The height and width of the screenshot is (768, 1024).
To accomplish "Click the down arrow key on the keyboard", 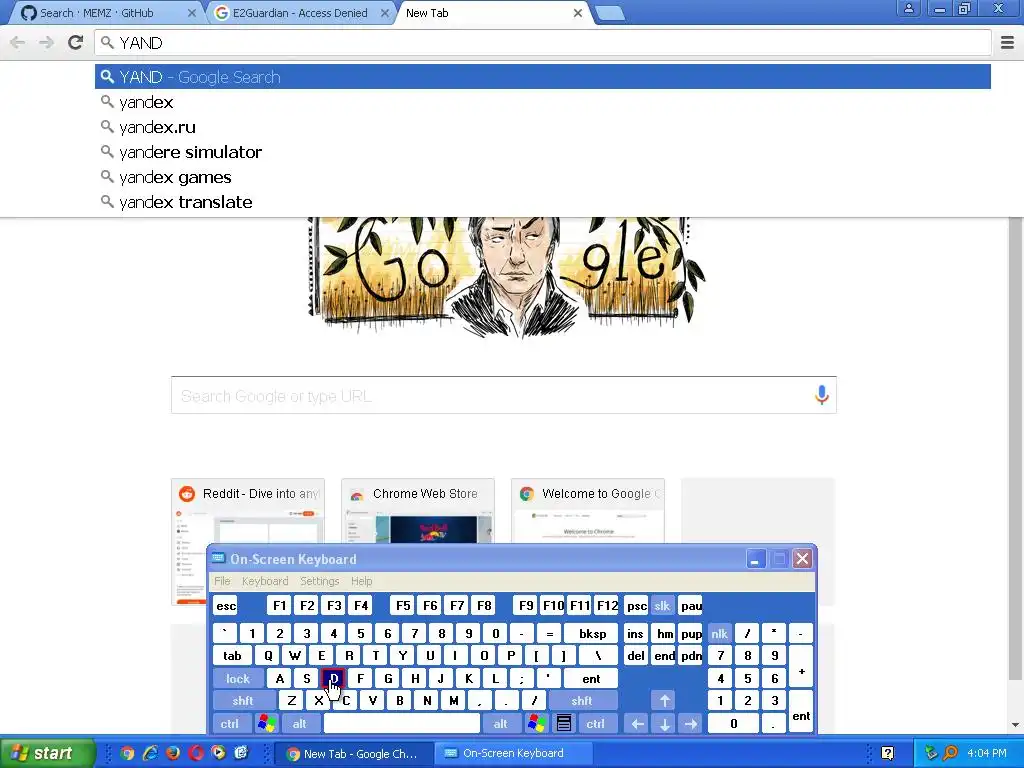I will [664, 724].
